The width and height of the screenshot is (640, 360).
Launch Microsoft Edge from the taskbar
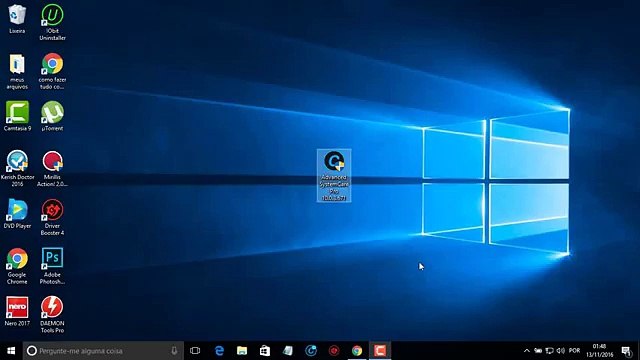click(219, 351)
